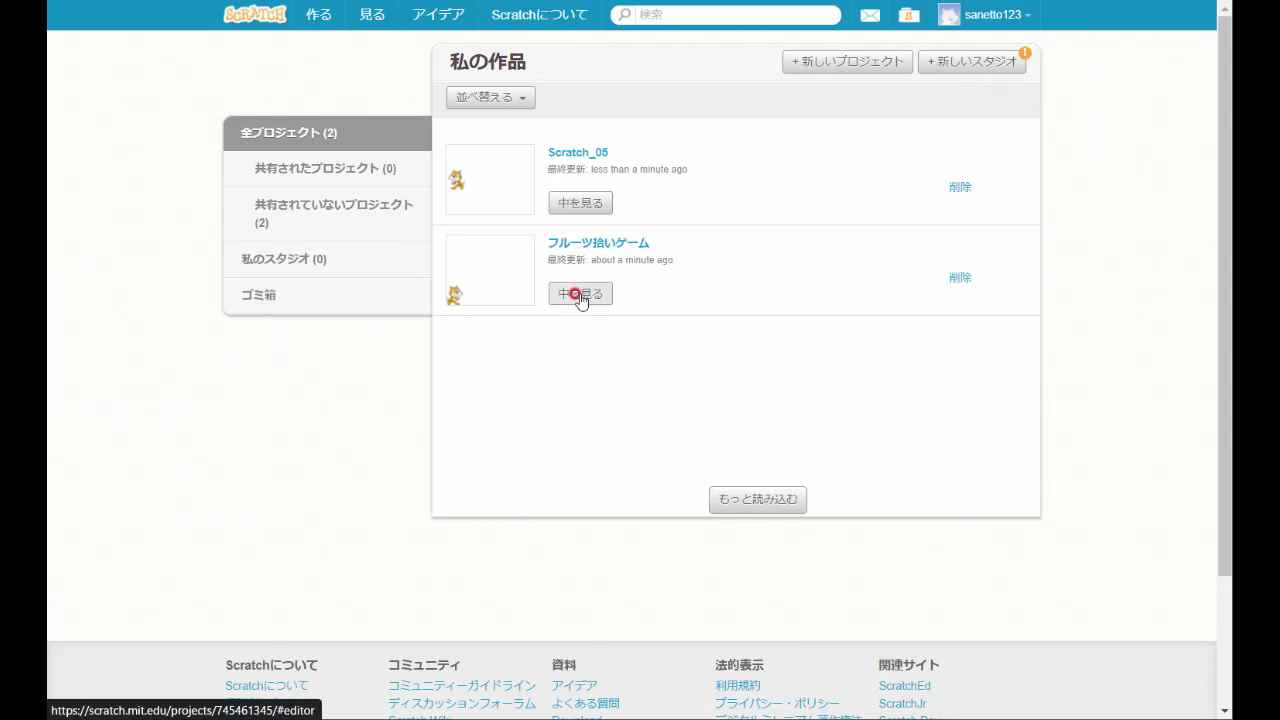The image size is (1280, 720).
Task: Click the text about a minute ago
Action: point(632,260)
